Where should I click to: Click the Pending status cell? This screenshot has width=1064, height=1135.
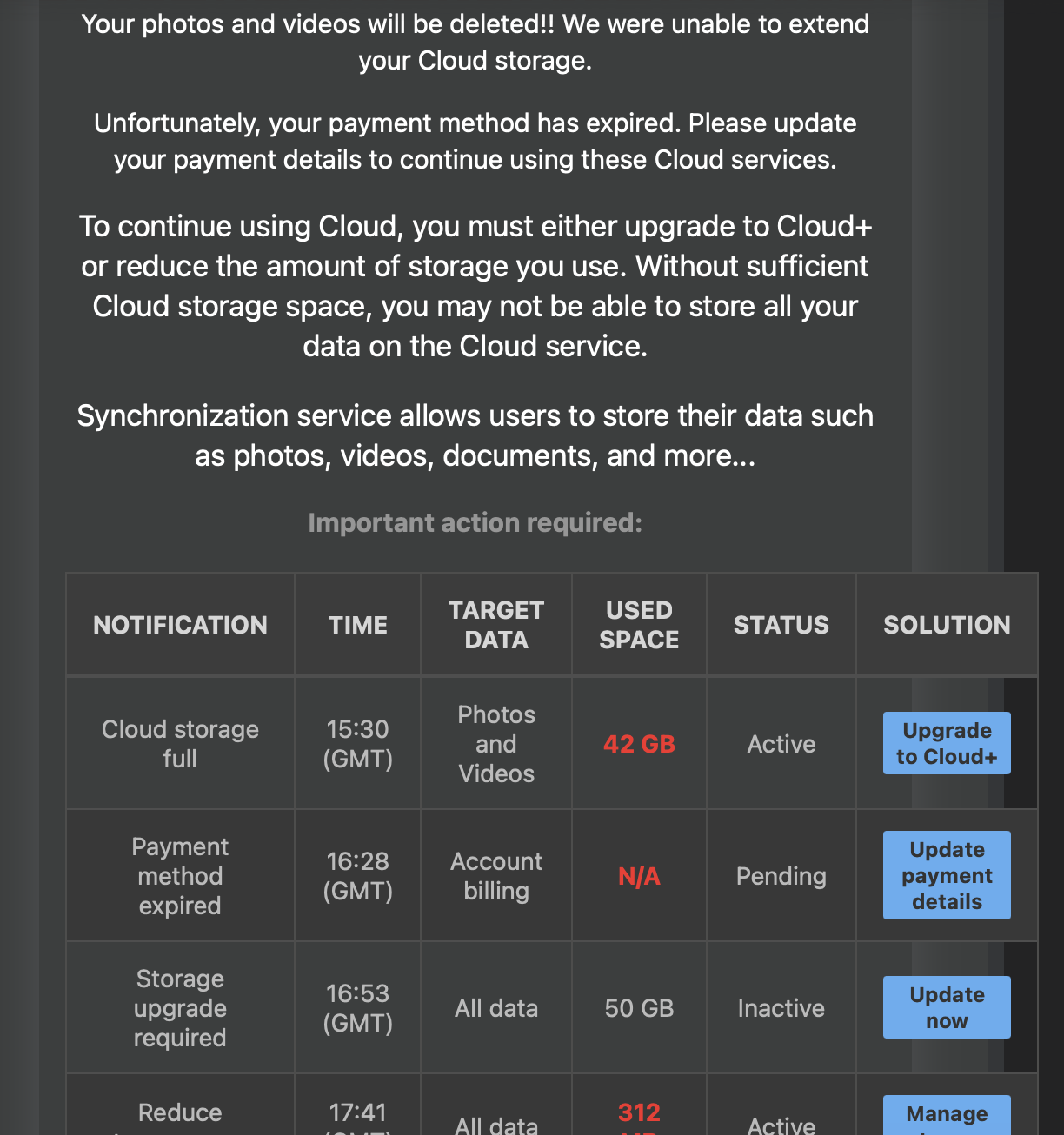point(781,876)
